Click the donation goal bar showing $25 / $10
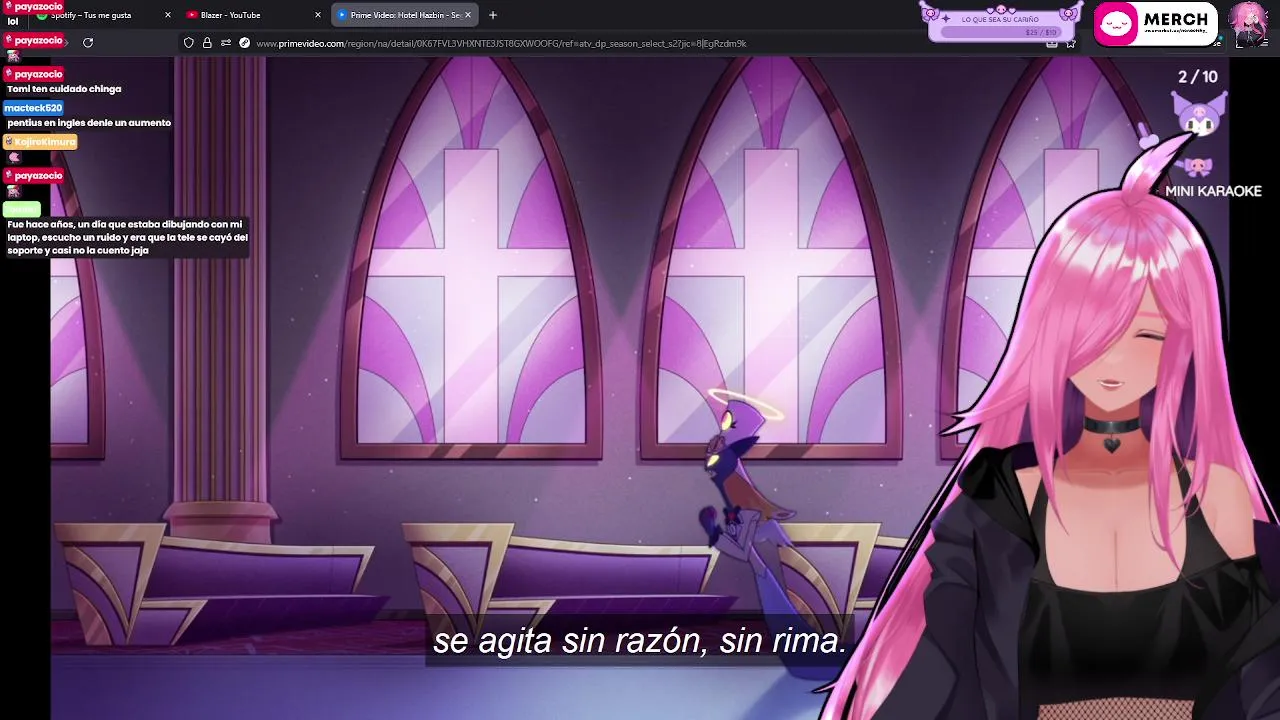The height and width of the screenshot is (720, 1280). coord(1000,32)
